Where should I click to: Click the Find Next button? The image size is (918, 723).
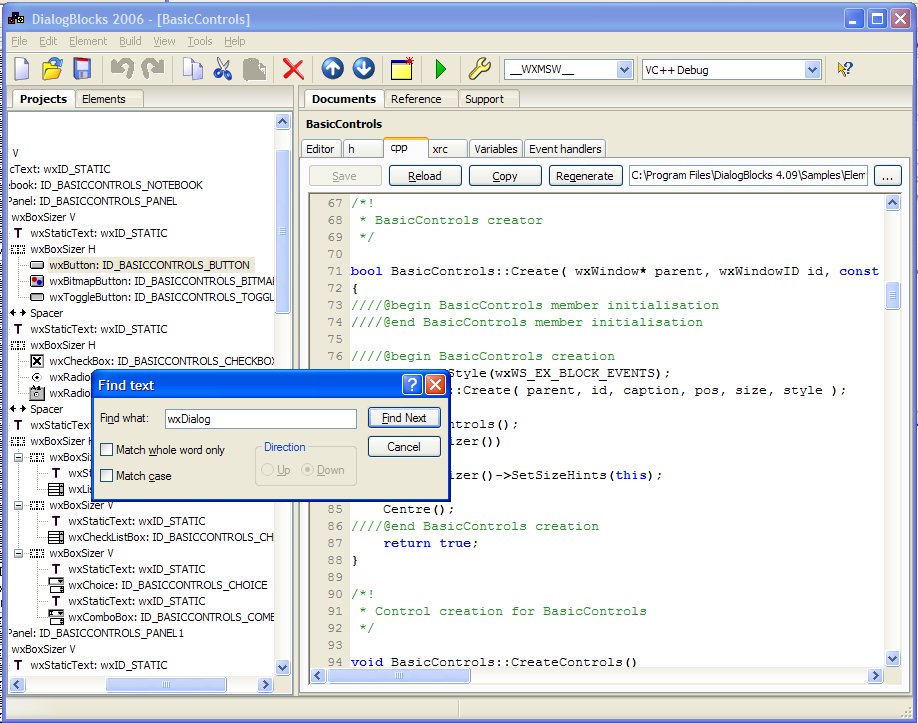[x=404, y=417]
